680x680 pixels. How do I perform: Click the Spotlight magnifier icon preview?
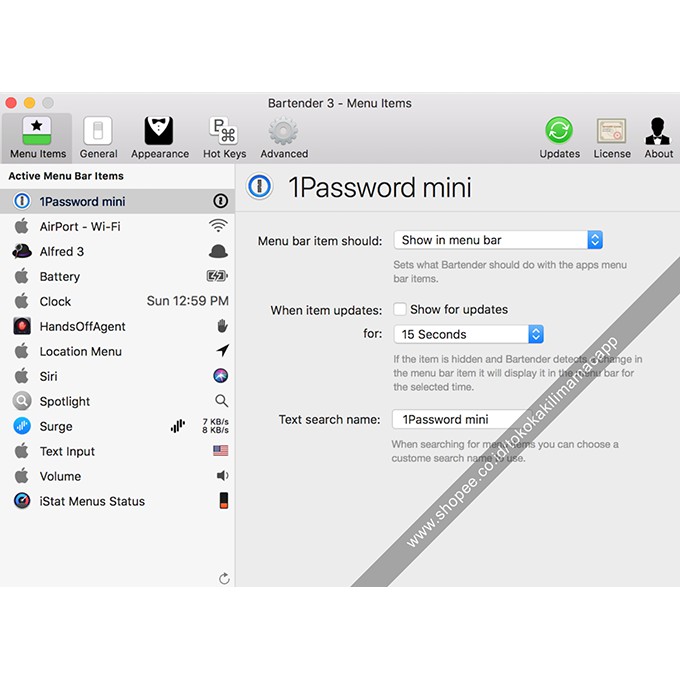click(x=222, y=401)
